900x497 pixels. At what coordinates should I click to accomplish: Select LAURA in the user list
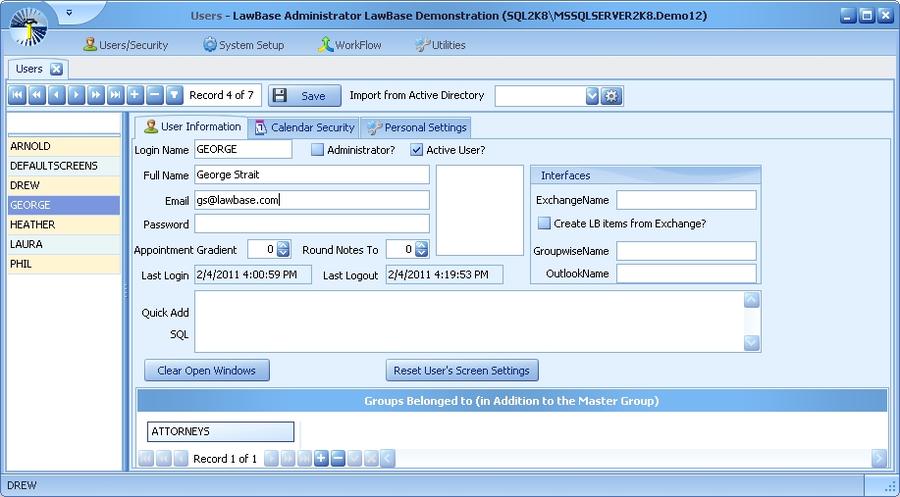pos(64,244)
